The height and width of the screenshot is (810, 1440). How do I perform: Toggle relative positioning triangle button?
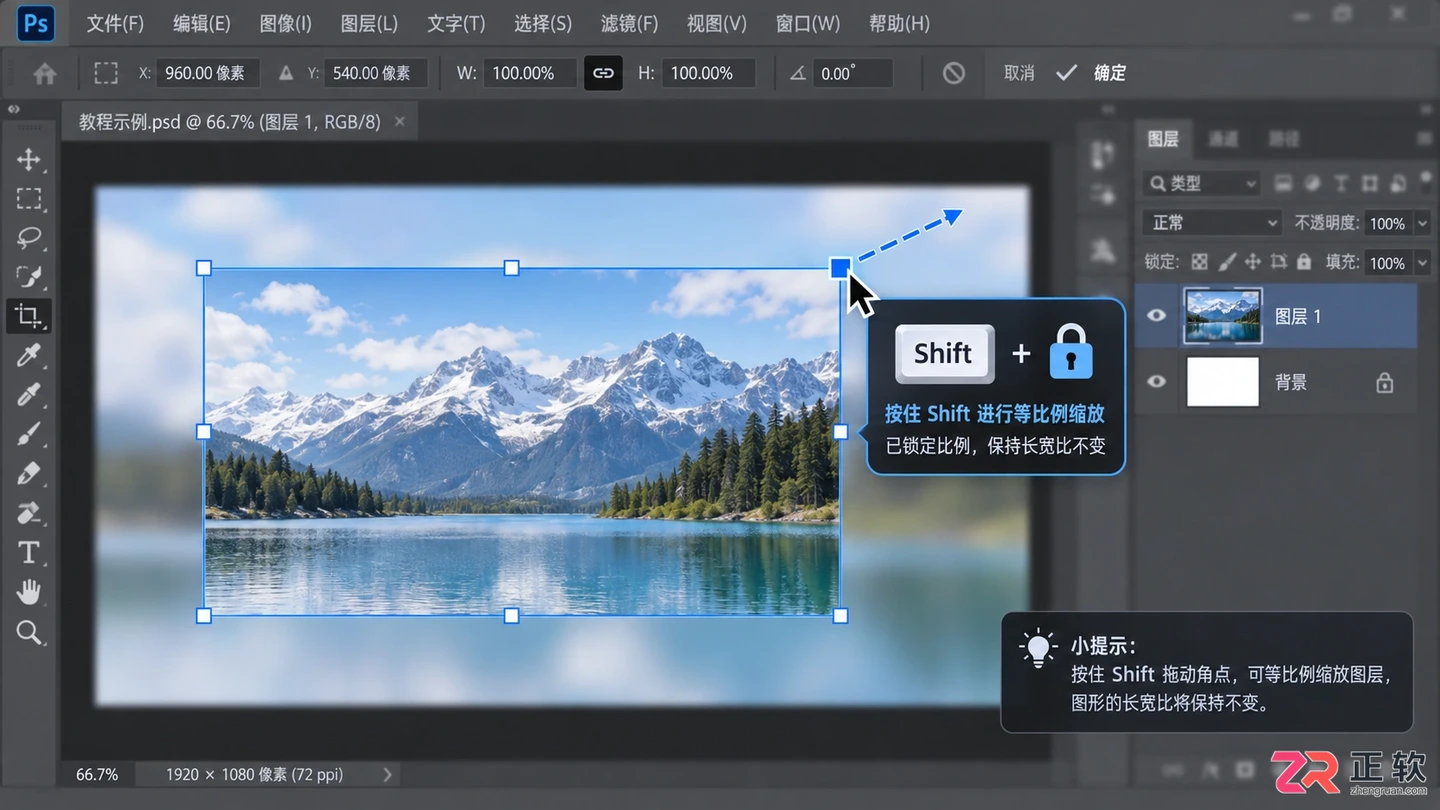(x=286, y=73)
